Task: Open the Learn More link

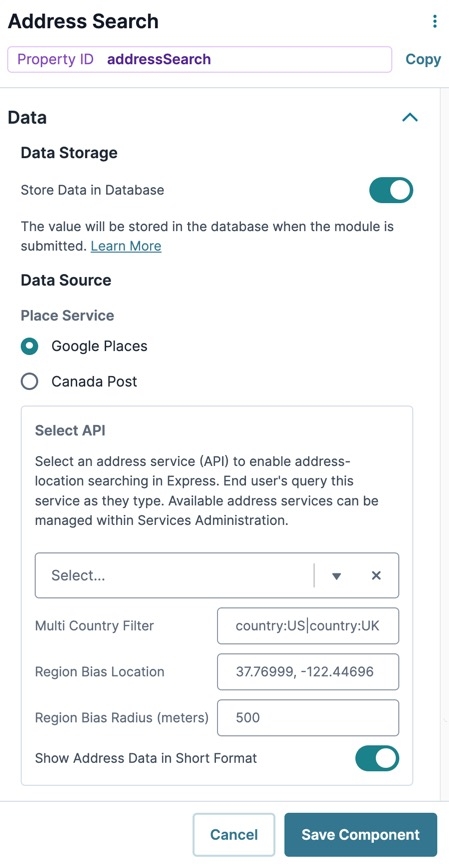Action: click(126, 246)
